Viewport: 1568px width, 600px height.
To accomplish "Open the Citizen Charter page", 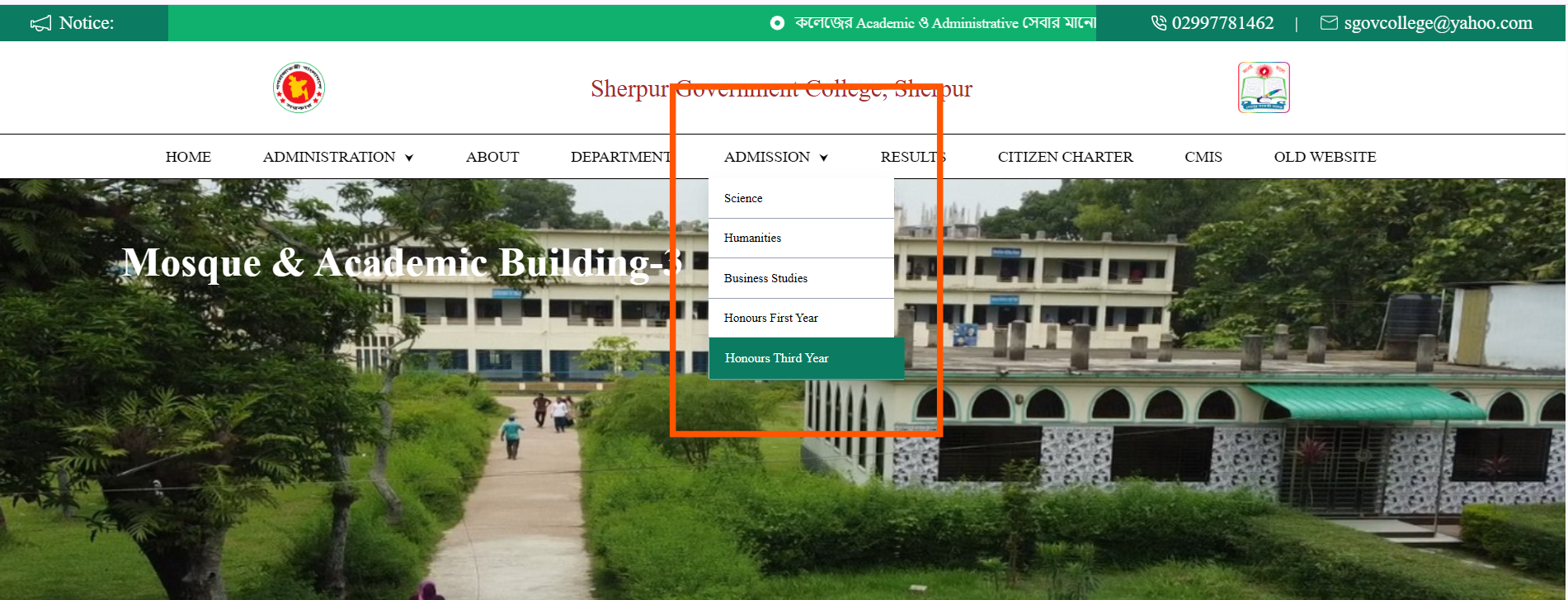I will tap(1065, 157).
